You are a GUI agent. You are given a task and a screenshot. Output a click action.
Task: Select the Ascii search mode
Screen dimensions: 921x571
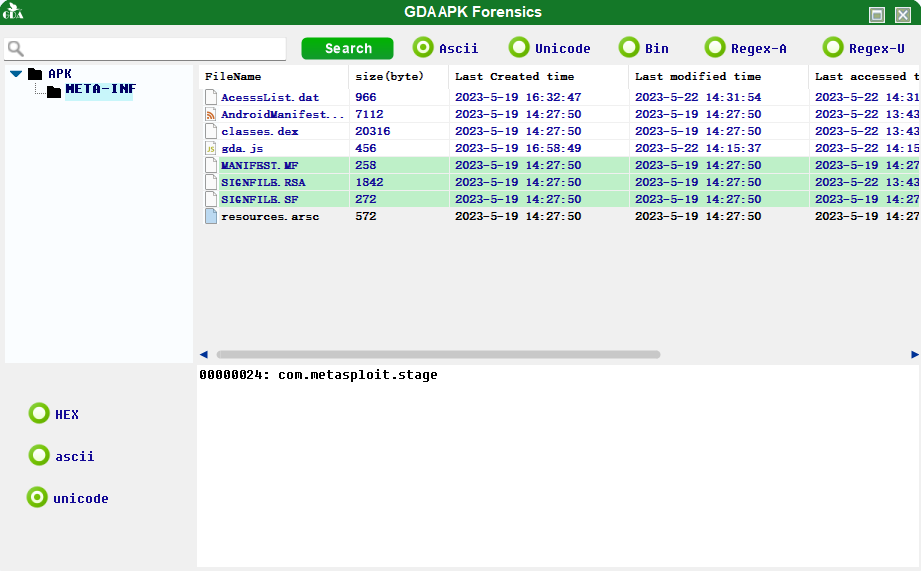[x=423, y=48]
